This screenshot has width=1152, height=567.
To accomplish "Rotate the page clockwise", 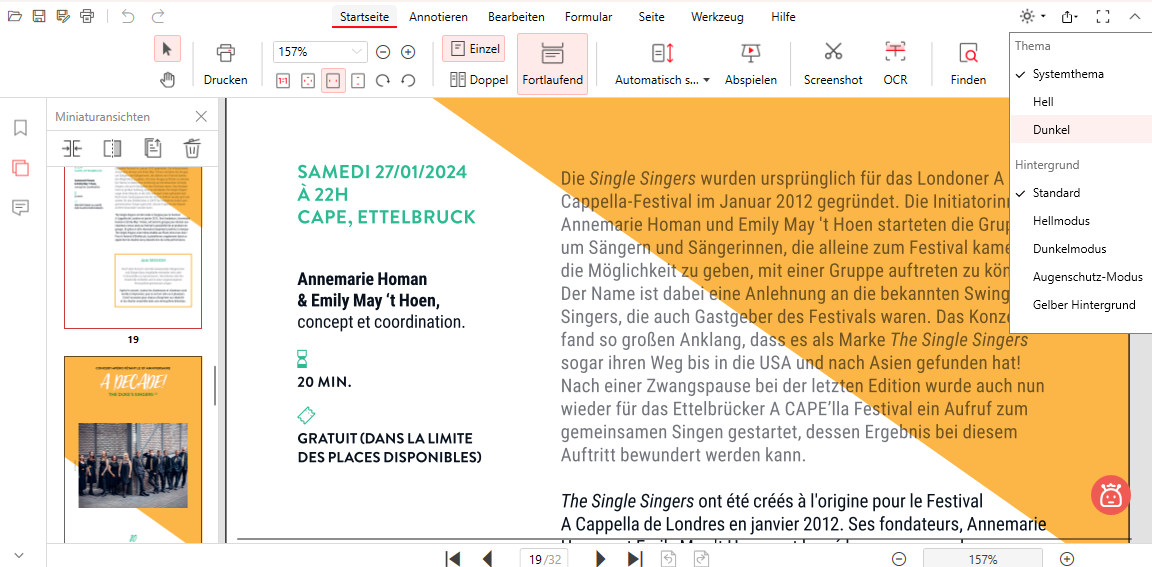I will coord(383,81).
